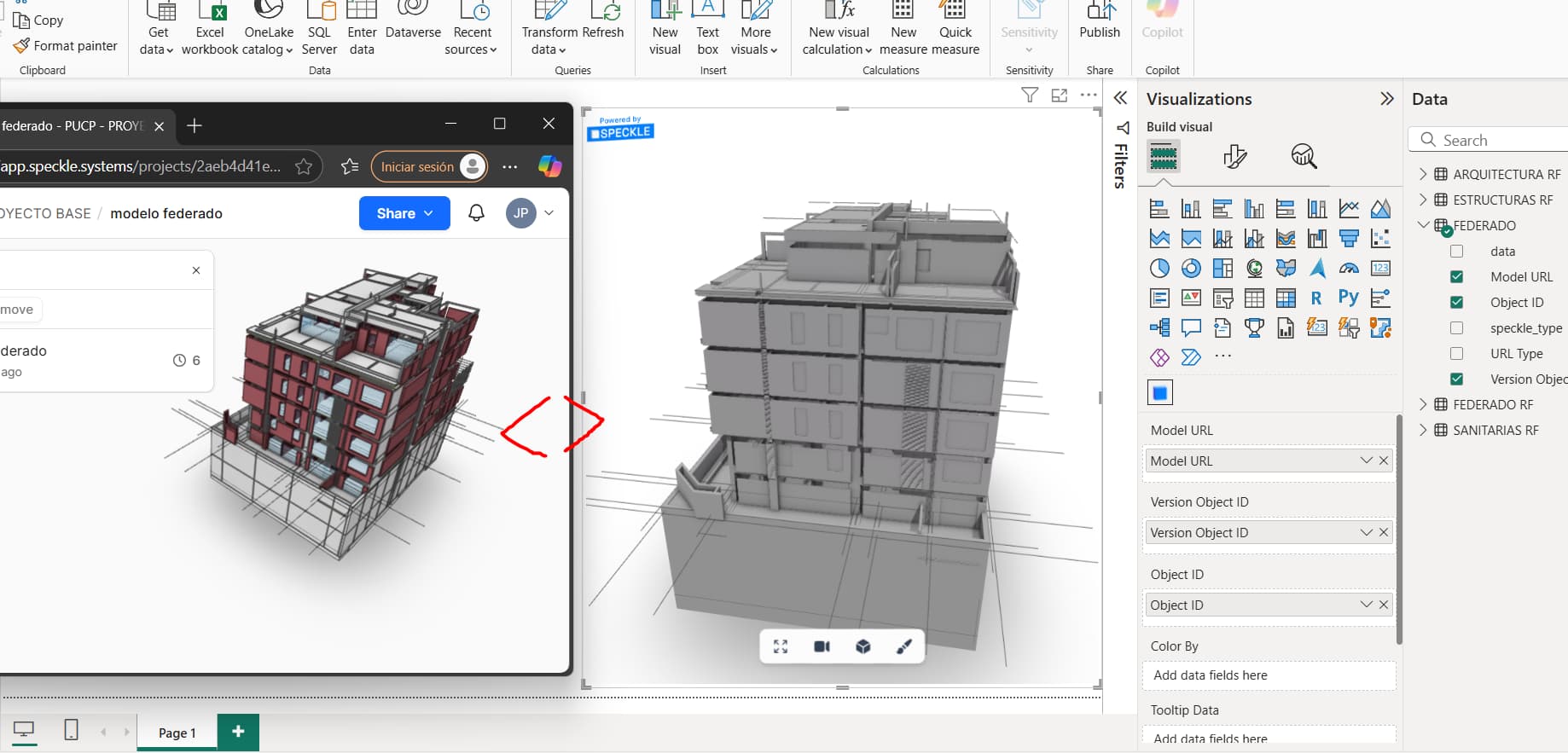
Task: Open More visuals ribbon menu
Action: 755,41
